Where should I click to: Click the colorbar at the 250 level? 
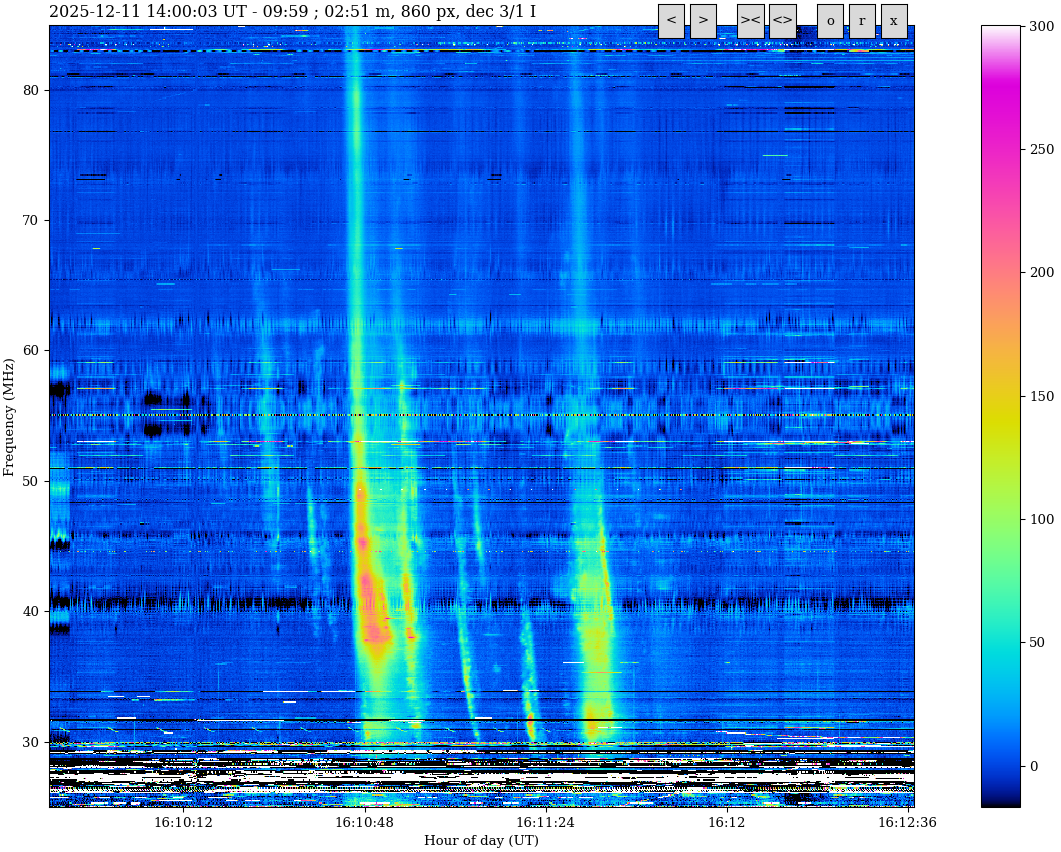coord(1001,149)
